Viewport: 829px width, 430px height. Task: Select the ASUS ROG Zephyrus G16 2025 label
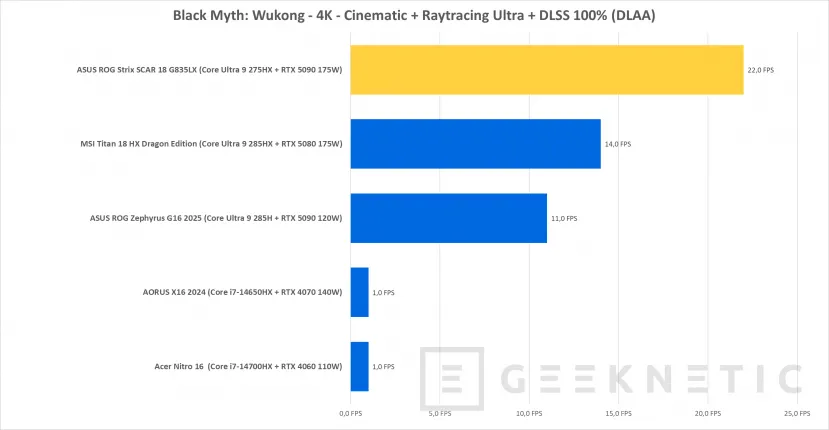(x=216, y=218)
